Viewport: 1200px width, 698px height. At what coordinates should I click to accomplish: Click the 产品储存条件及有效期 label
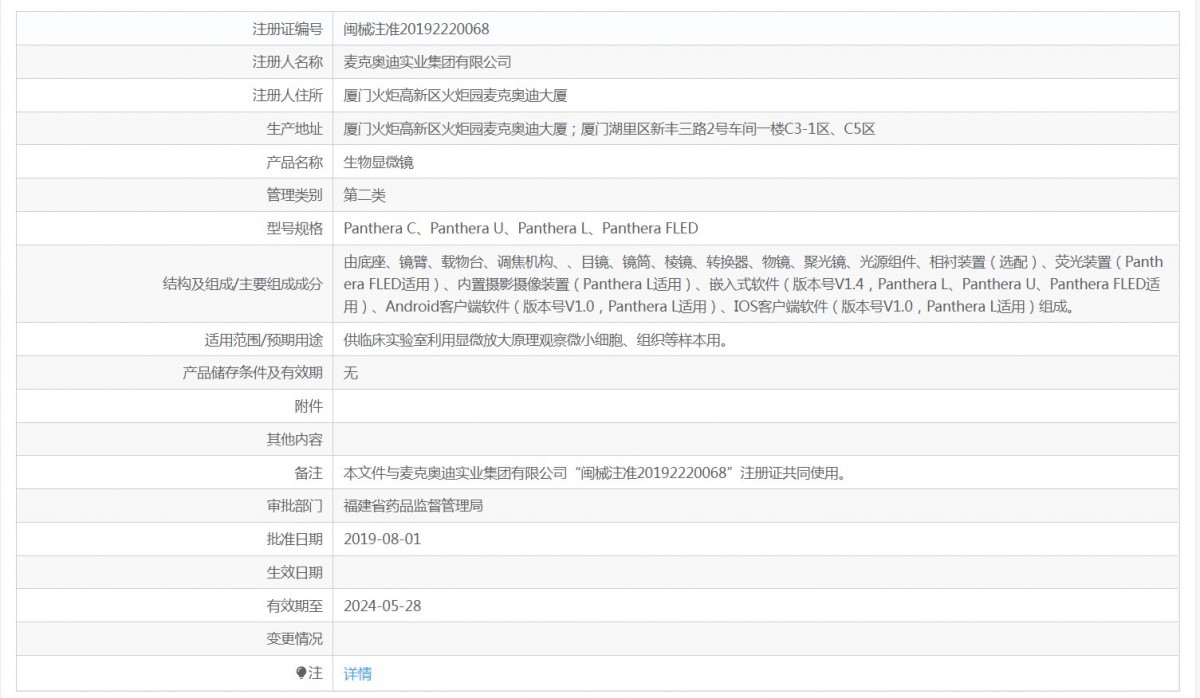pos(252,373)
